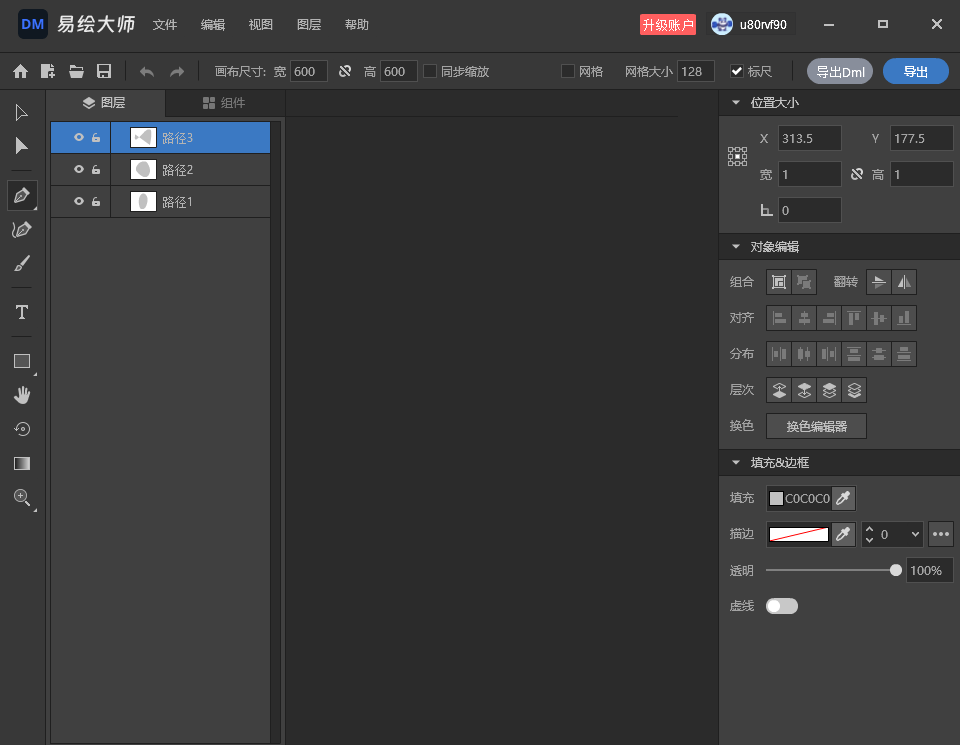The height and width of the screenshot is (745, 960).
Task: Click the fill color eyedropper icon
Action: [843, 498]
